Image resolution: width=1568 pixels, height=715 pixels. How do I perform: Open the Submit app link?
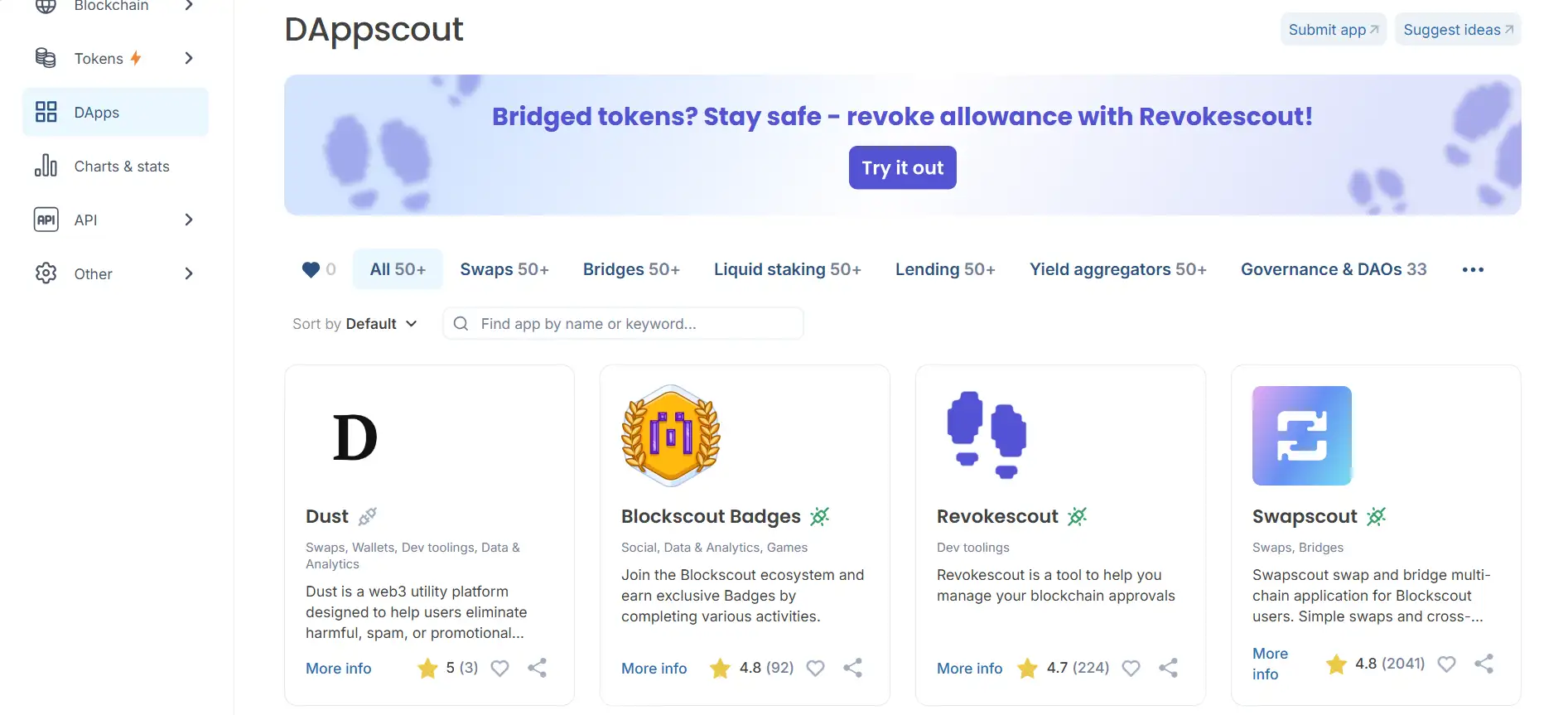point(1333,30)
